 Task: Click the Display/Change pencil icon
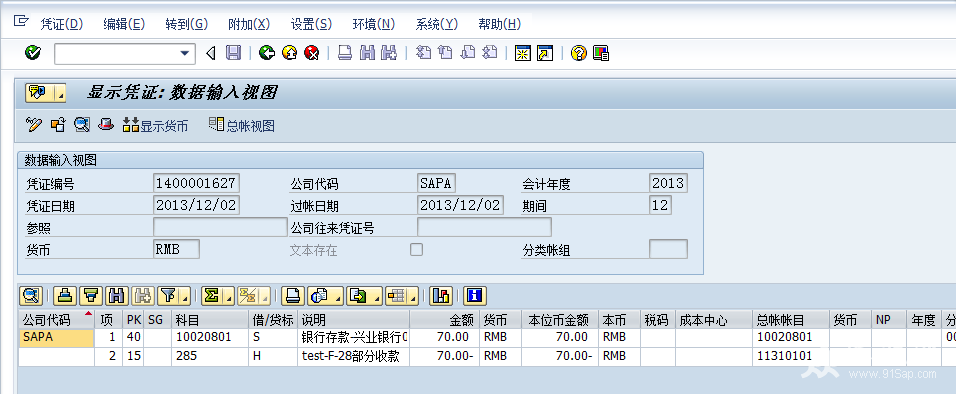[34, 125]
